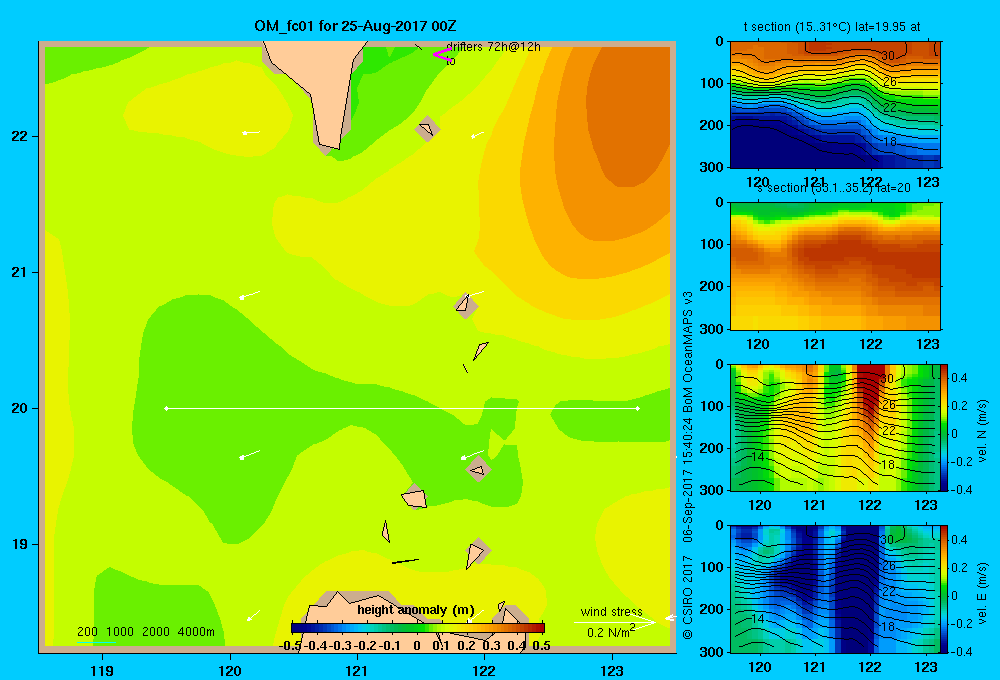Viewport: 1000px width, 680px height.
Task: Click the vertical CSIRO BoM OceanMAPS v3 credit text
Action: pos(688,464)
